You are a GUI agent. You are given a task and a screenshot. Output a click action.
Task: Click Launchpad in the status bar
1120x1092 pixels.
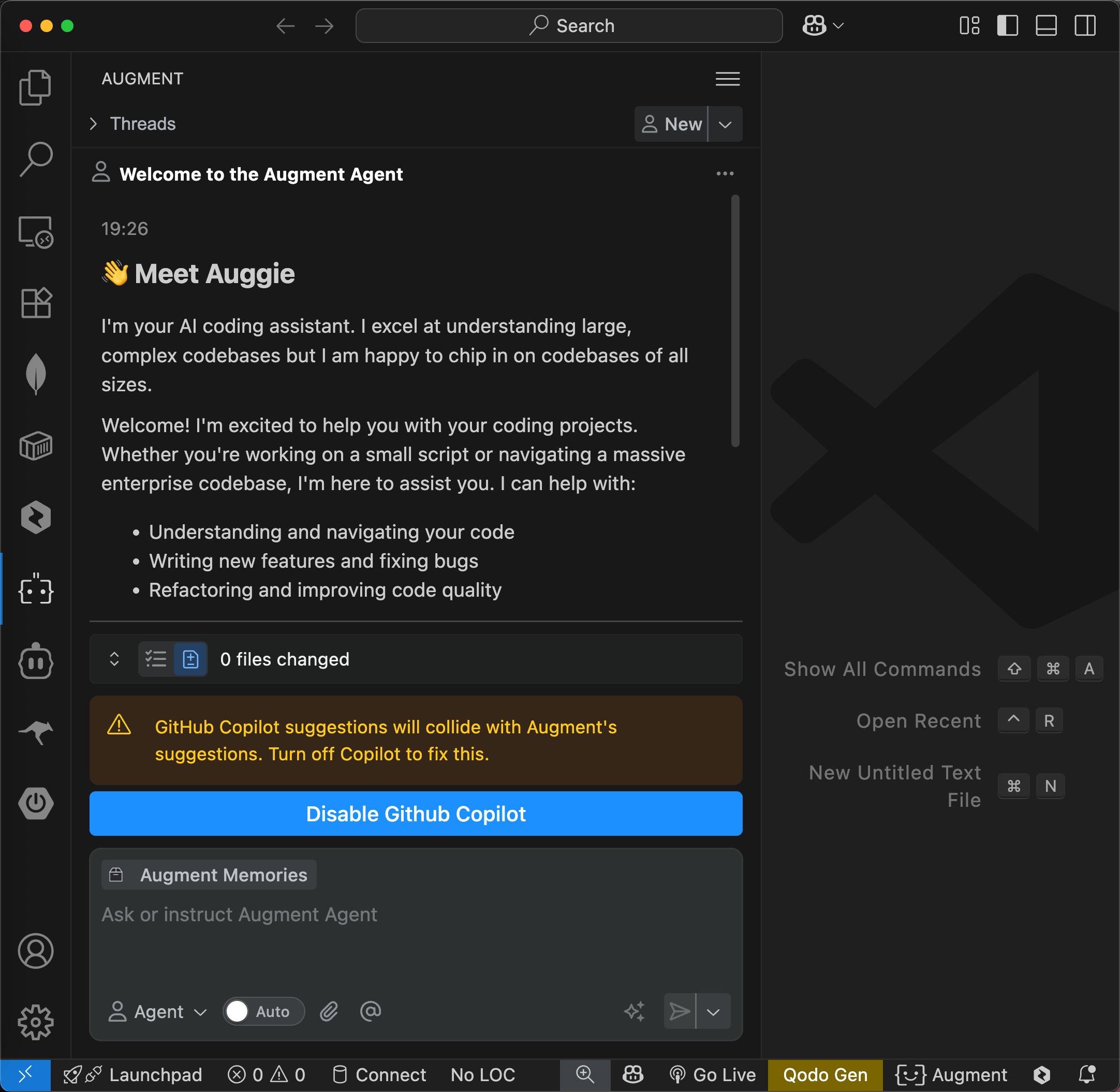click(x=132, y=1075)
